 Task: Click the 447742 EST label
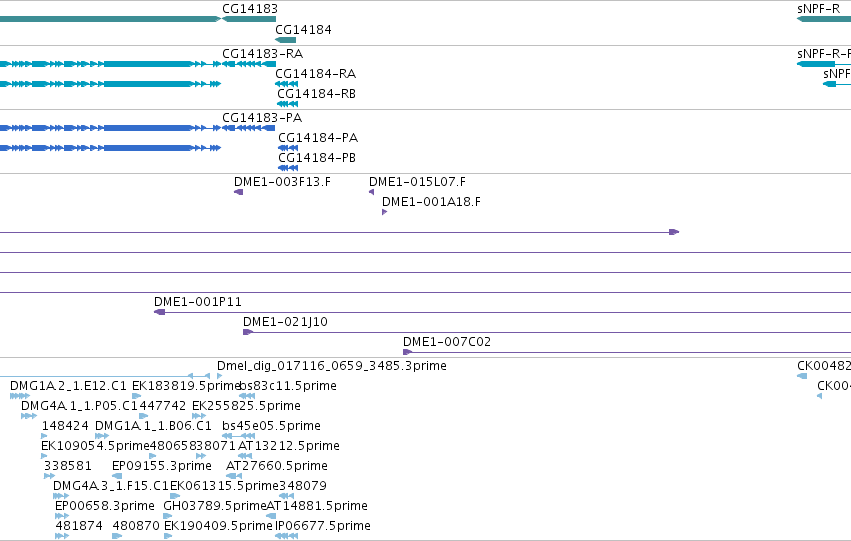tap(162, 406)
